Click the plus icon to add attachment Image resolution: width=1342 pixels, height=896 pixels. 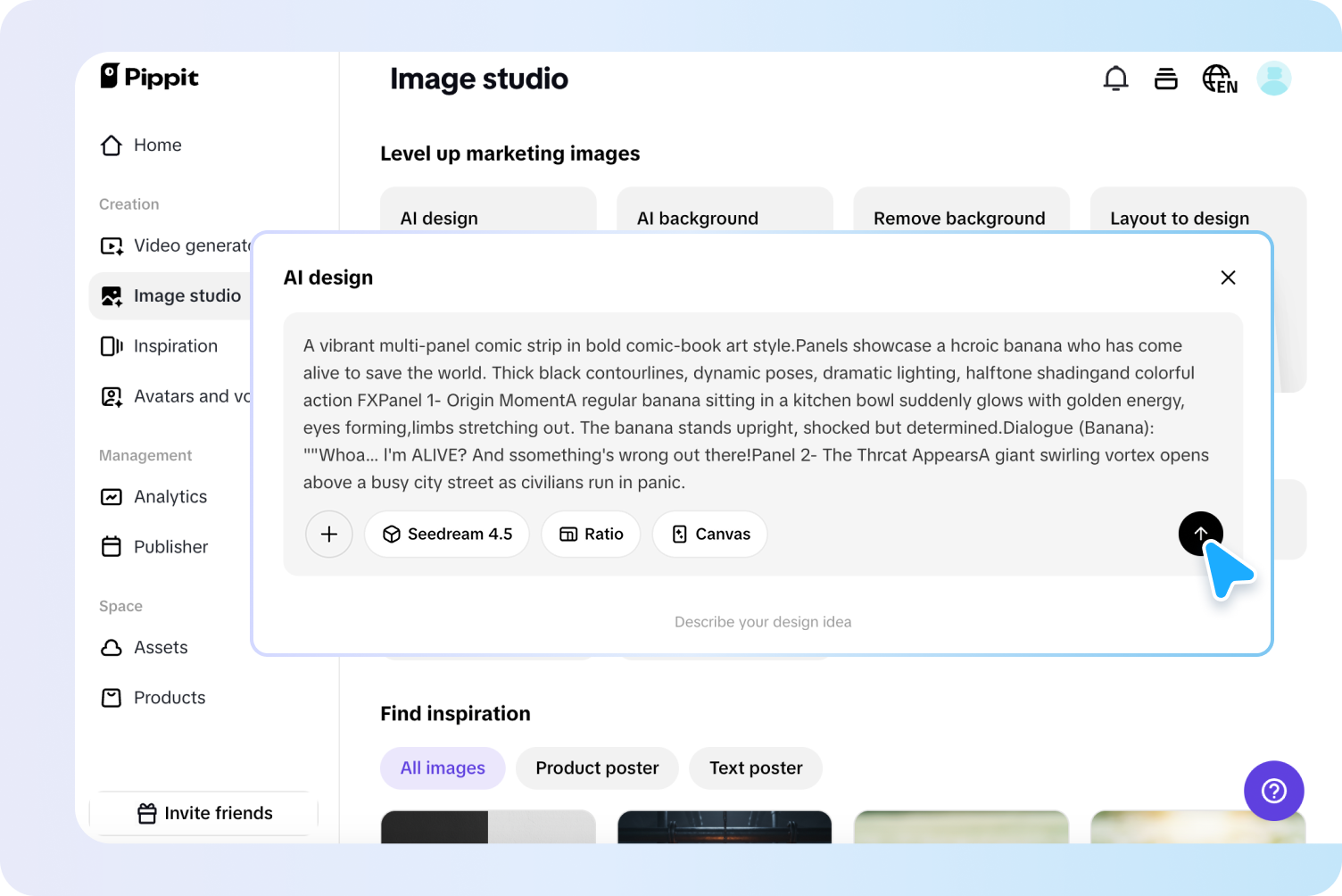coord(329,534)
